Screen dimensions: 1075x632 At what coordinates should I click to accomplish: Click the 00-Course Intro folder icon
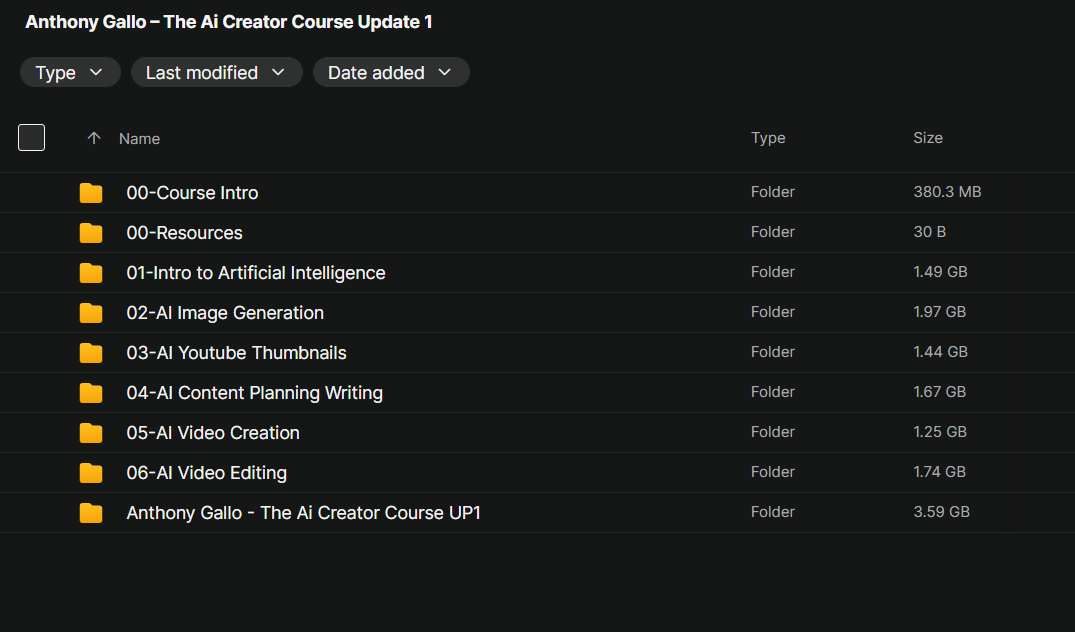[x=90, y=193]
